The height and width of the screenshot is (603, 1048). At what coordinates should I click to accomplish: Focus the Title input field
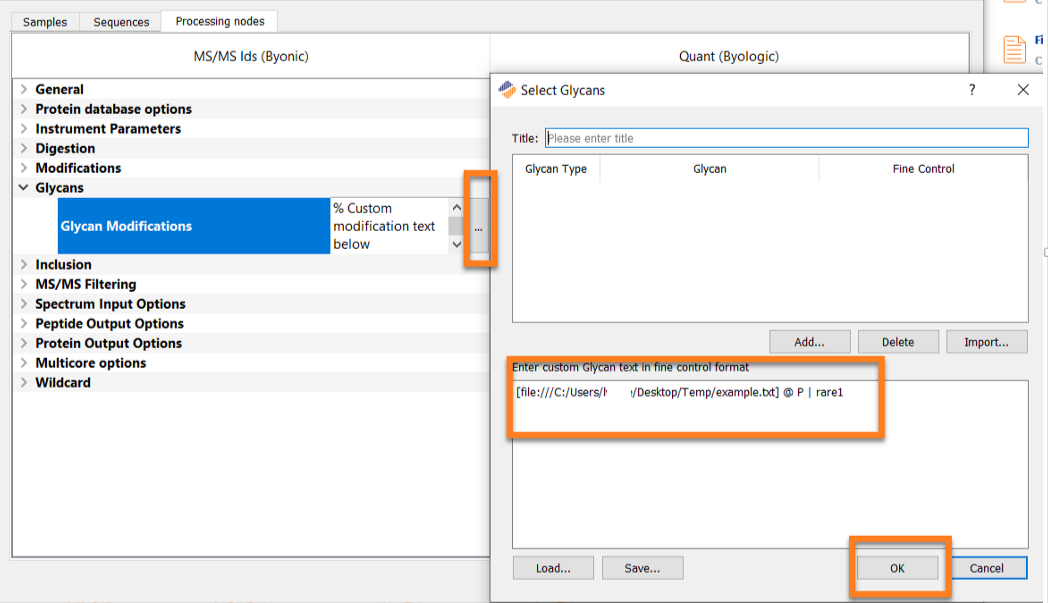point(787,138)
